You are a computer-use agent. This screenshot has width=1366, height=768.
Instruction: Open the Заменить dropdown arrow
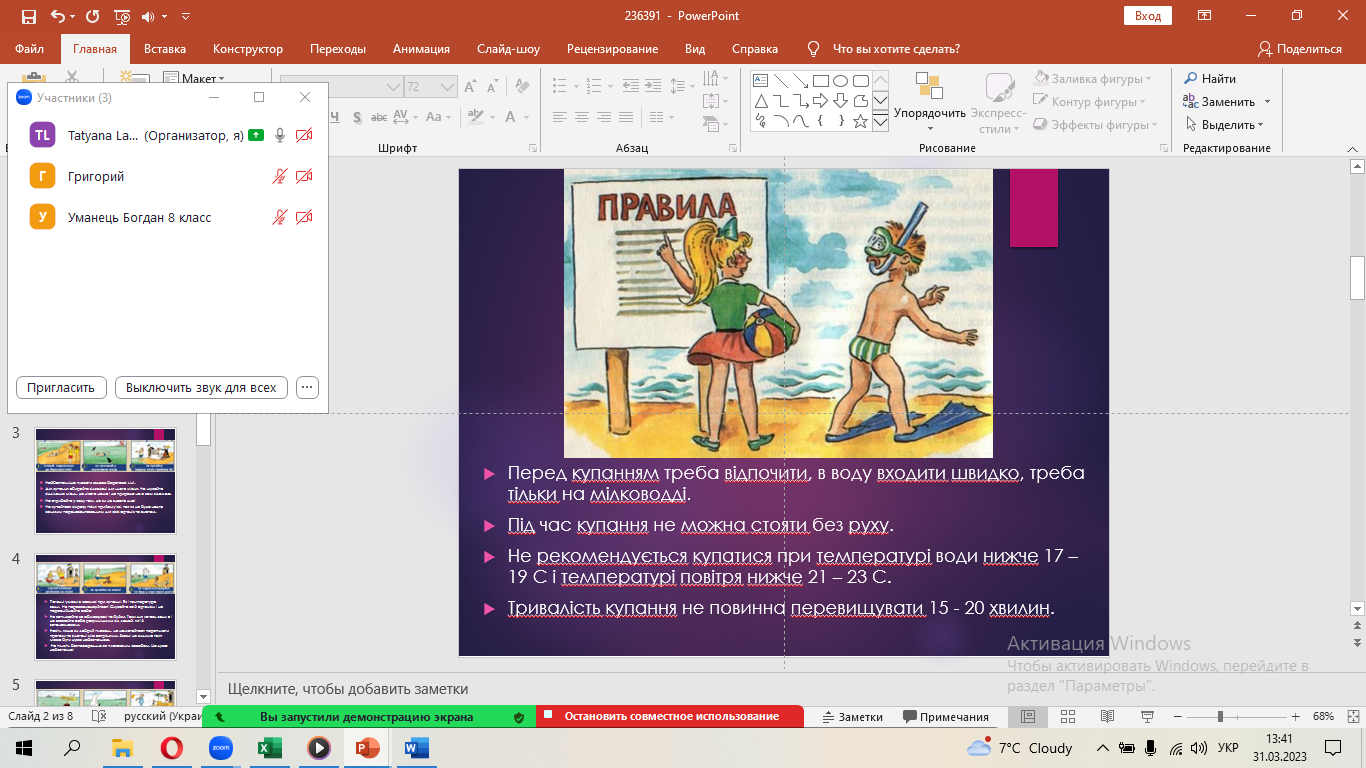[x=1267, y=102]
